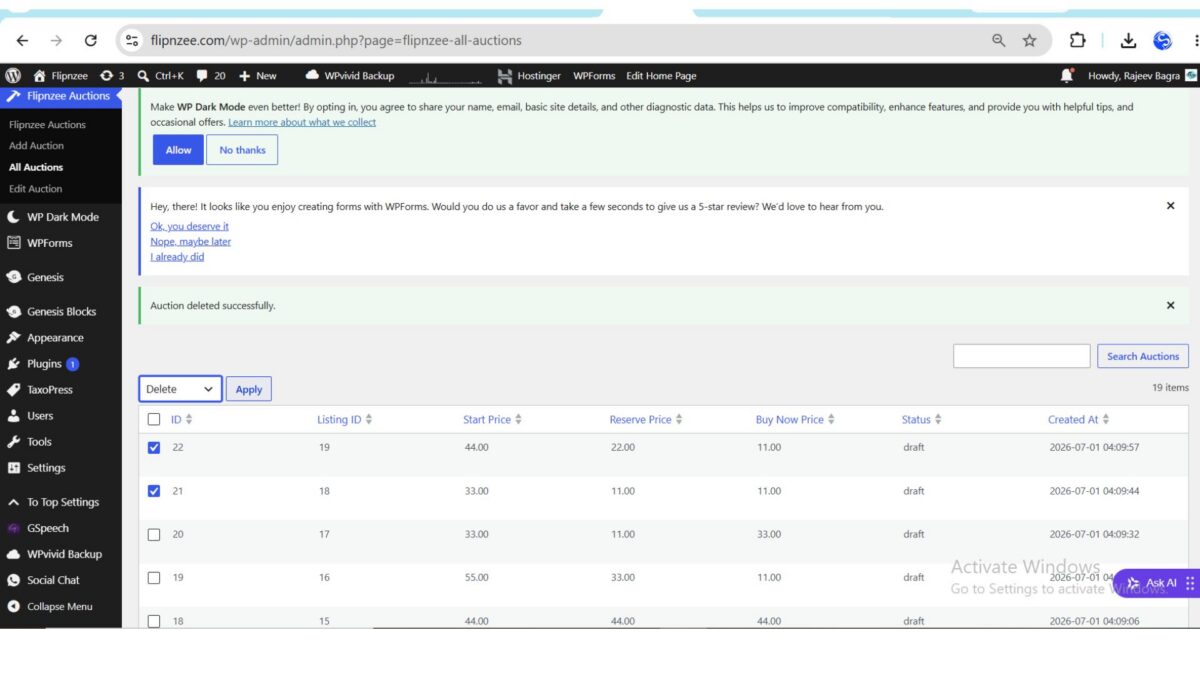Click the browser address bar URL

pyautogui.click(x=336, y=41)
